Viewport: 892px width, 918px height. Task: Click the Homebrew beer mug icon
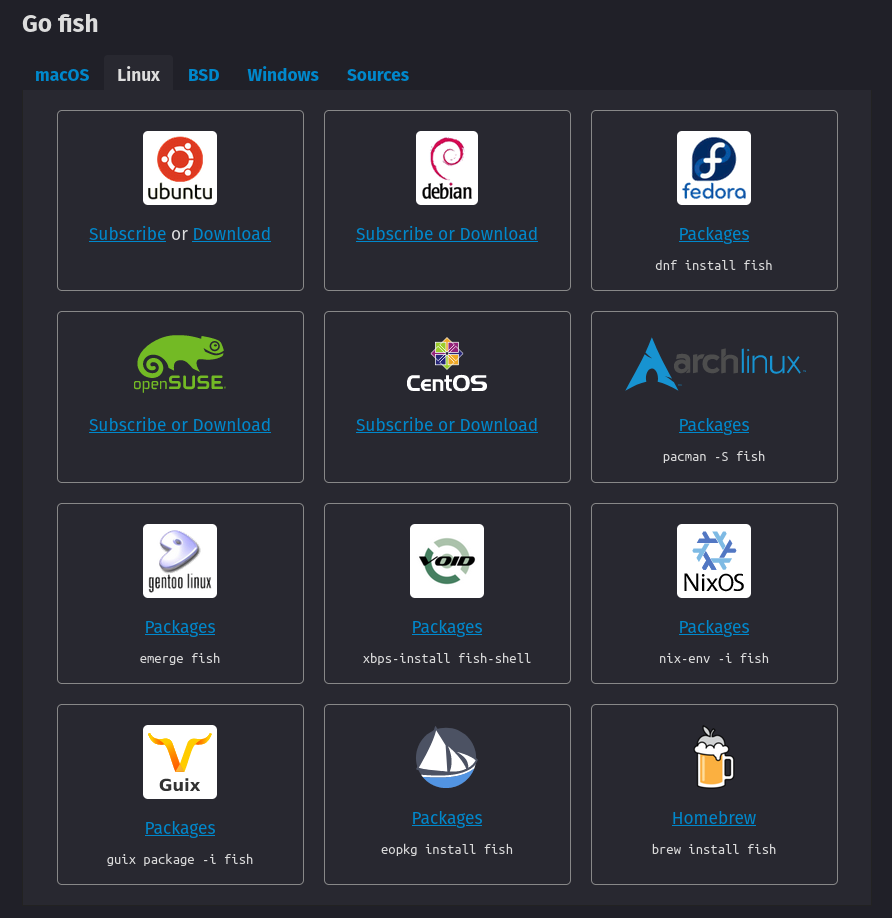coord(713,757)
